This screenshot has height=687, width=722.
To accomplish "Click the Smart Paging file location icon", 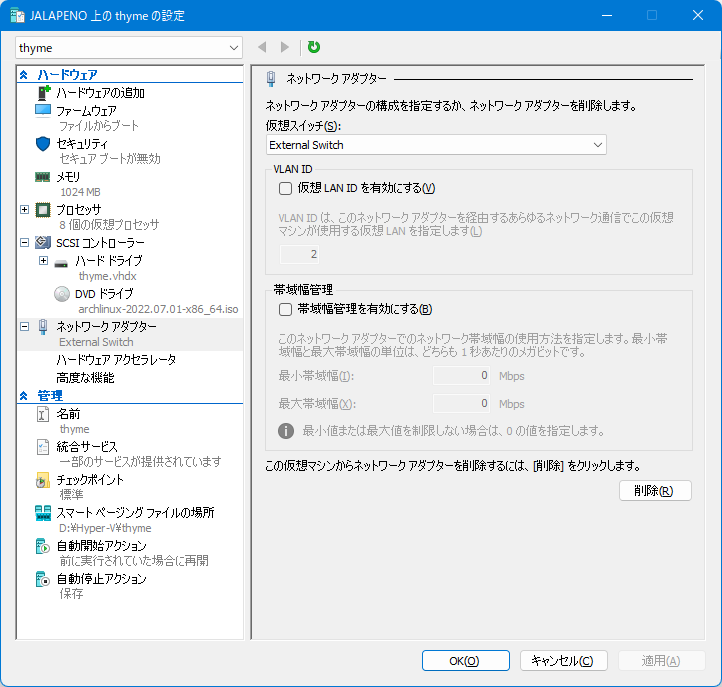I will coord(43,513).
